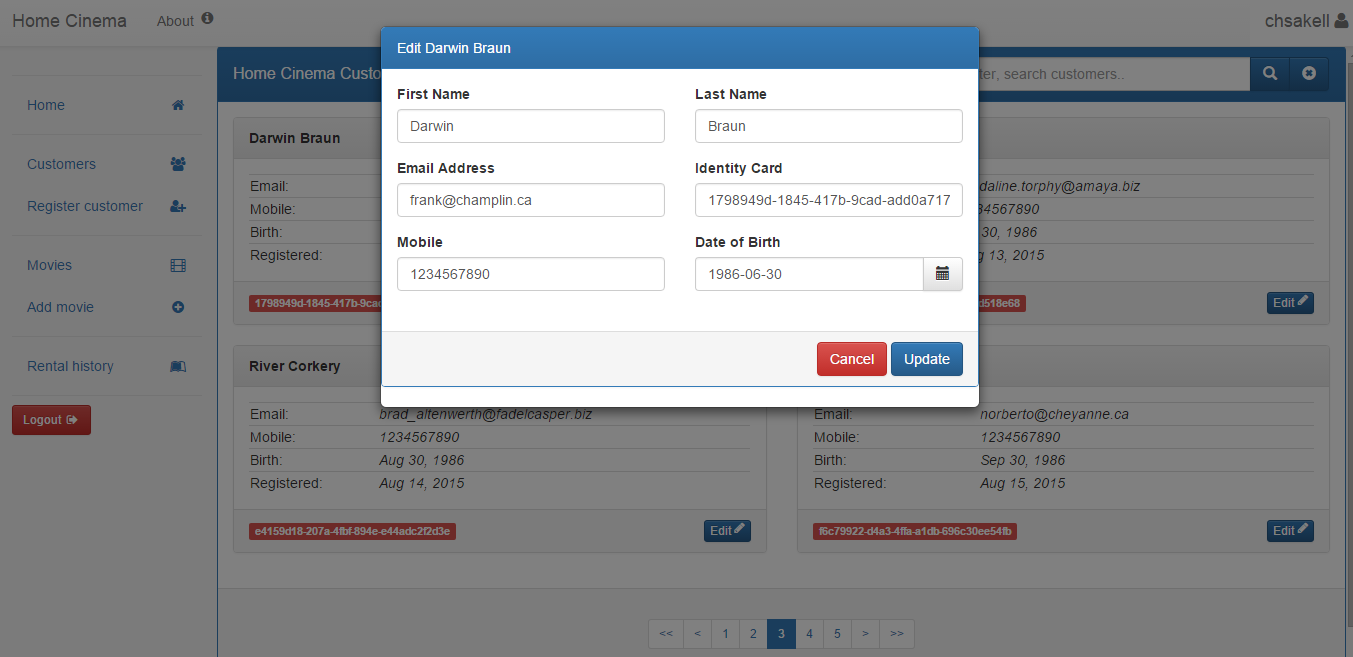Screen dimensions: 1353x657
Task: Click the Email Address input field
Action: (x=530, y=200)
